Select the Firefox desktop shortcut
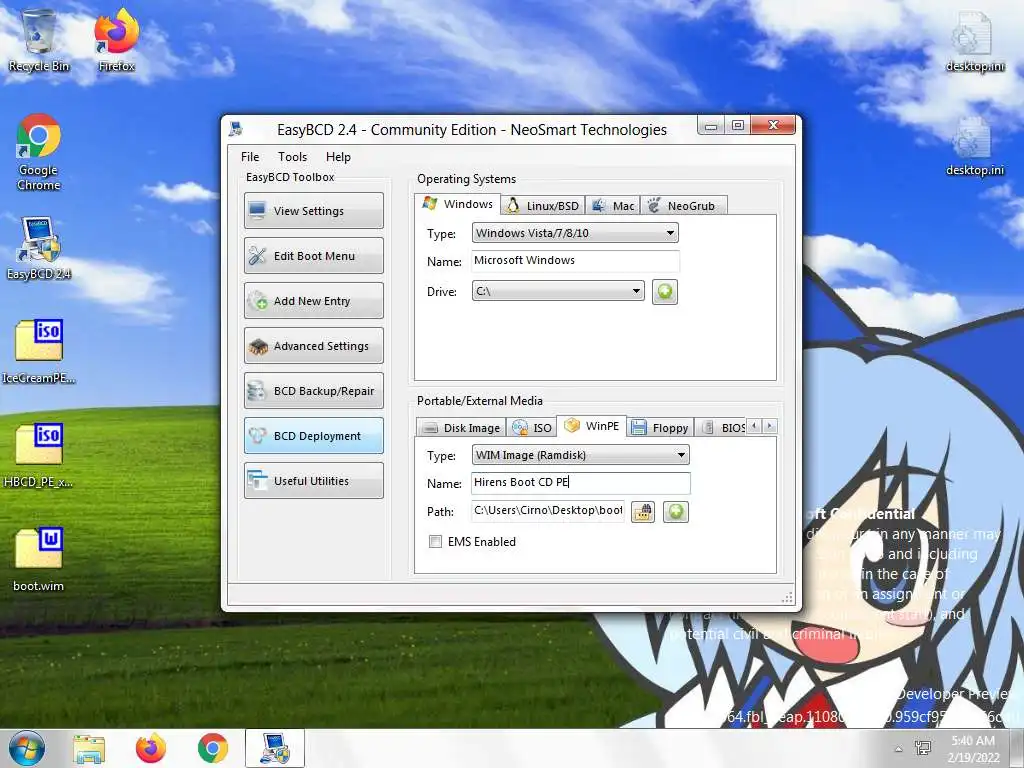Screen dimensions: 1024x768 [117, 40]
